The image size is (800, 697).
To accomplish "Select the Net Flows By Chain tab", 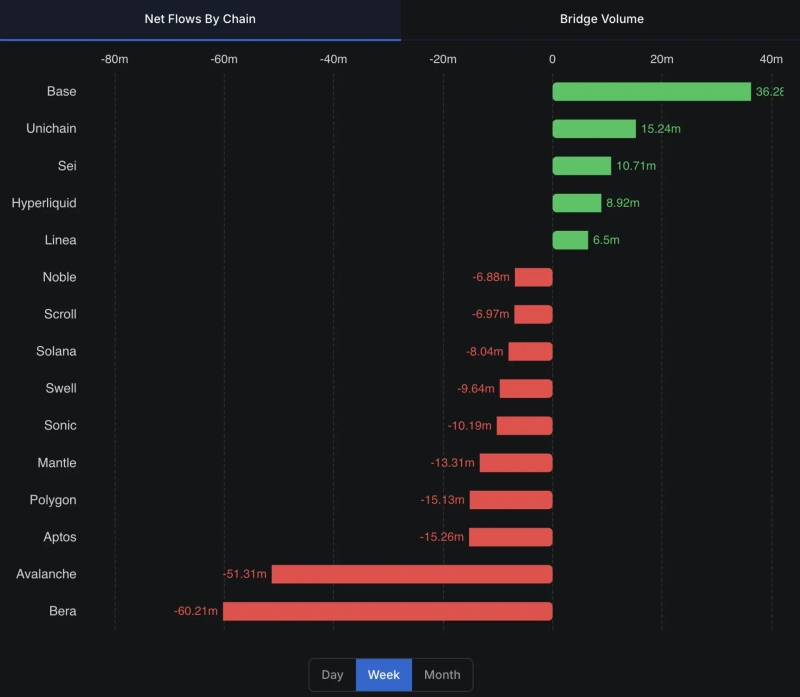I will [200, 19].
